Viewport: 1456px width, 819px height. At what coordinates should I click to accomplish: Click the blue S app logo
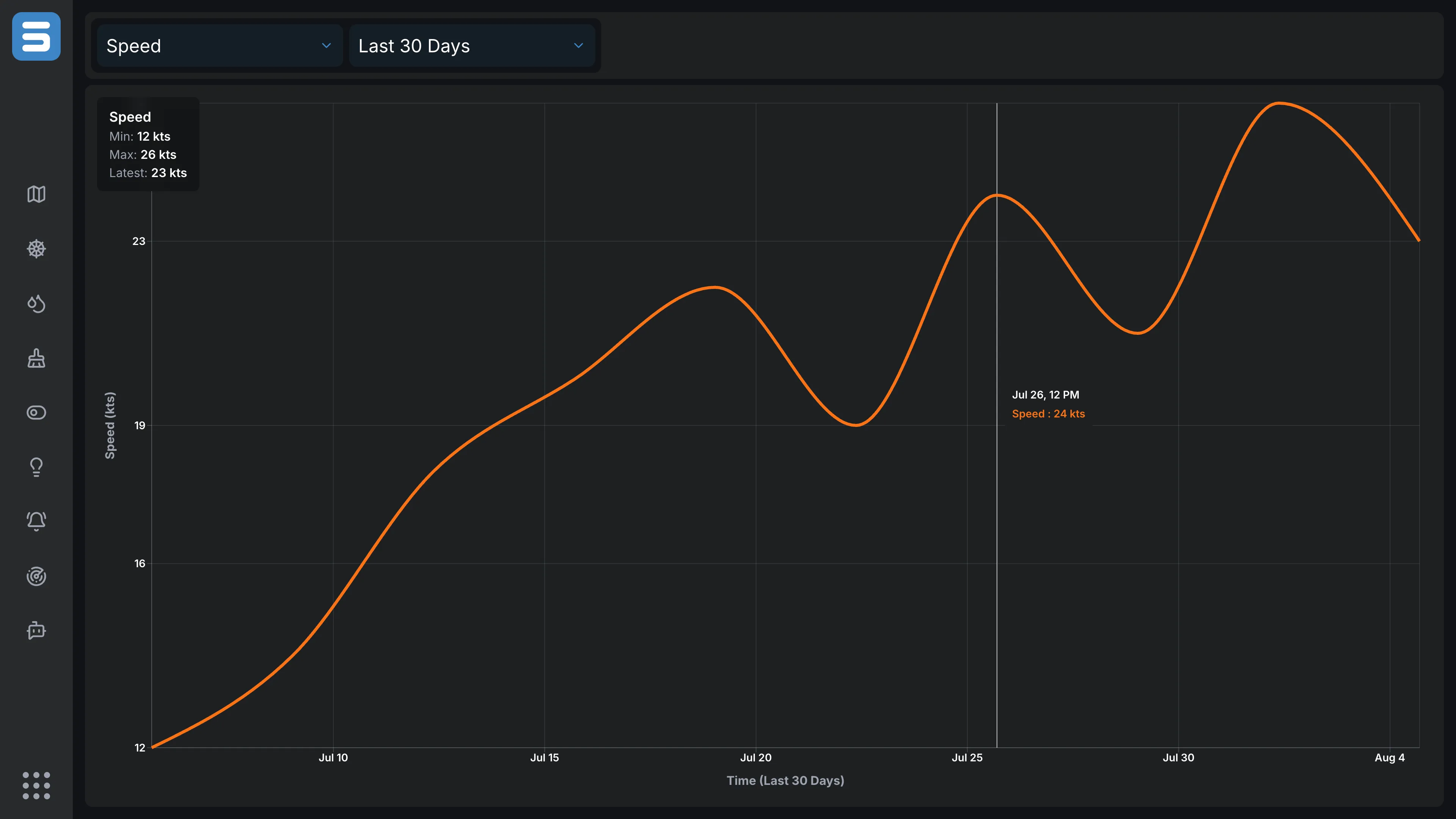36,36
